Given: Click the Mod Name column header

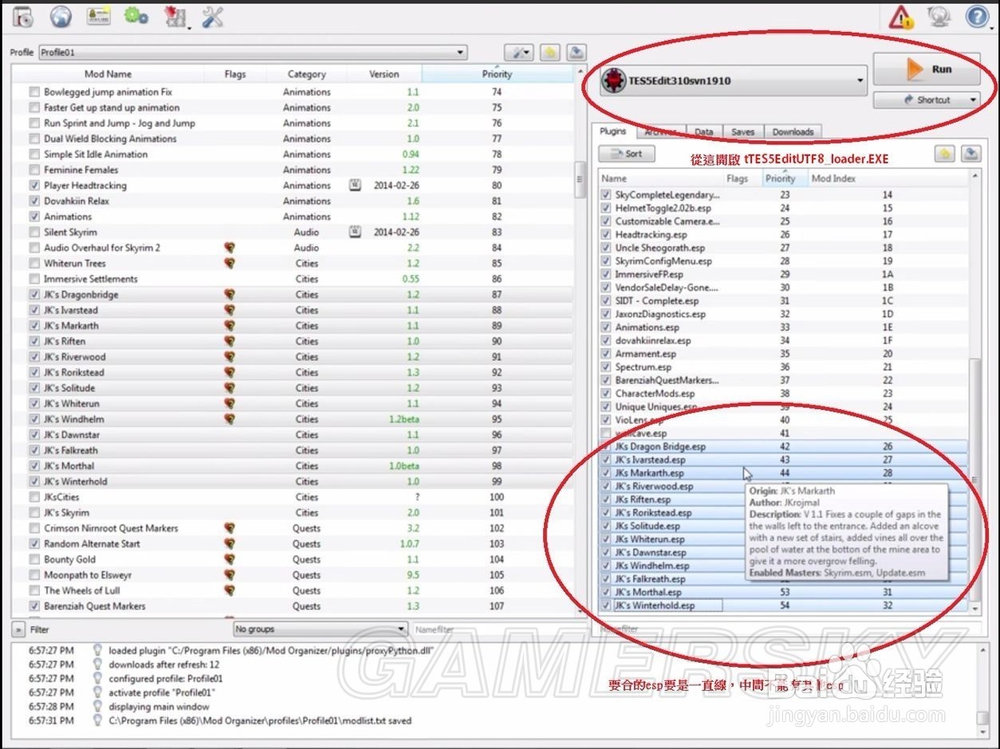Looking at the screenshot, I should click(x=108, y=74).
